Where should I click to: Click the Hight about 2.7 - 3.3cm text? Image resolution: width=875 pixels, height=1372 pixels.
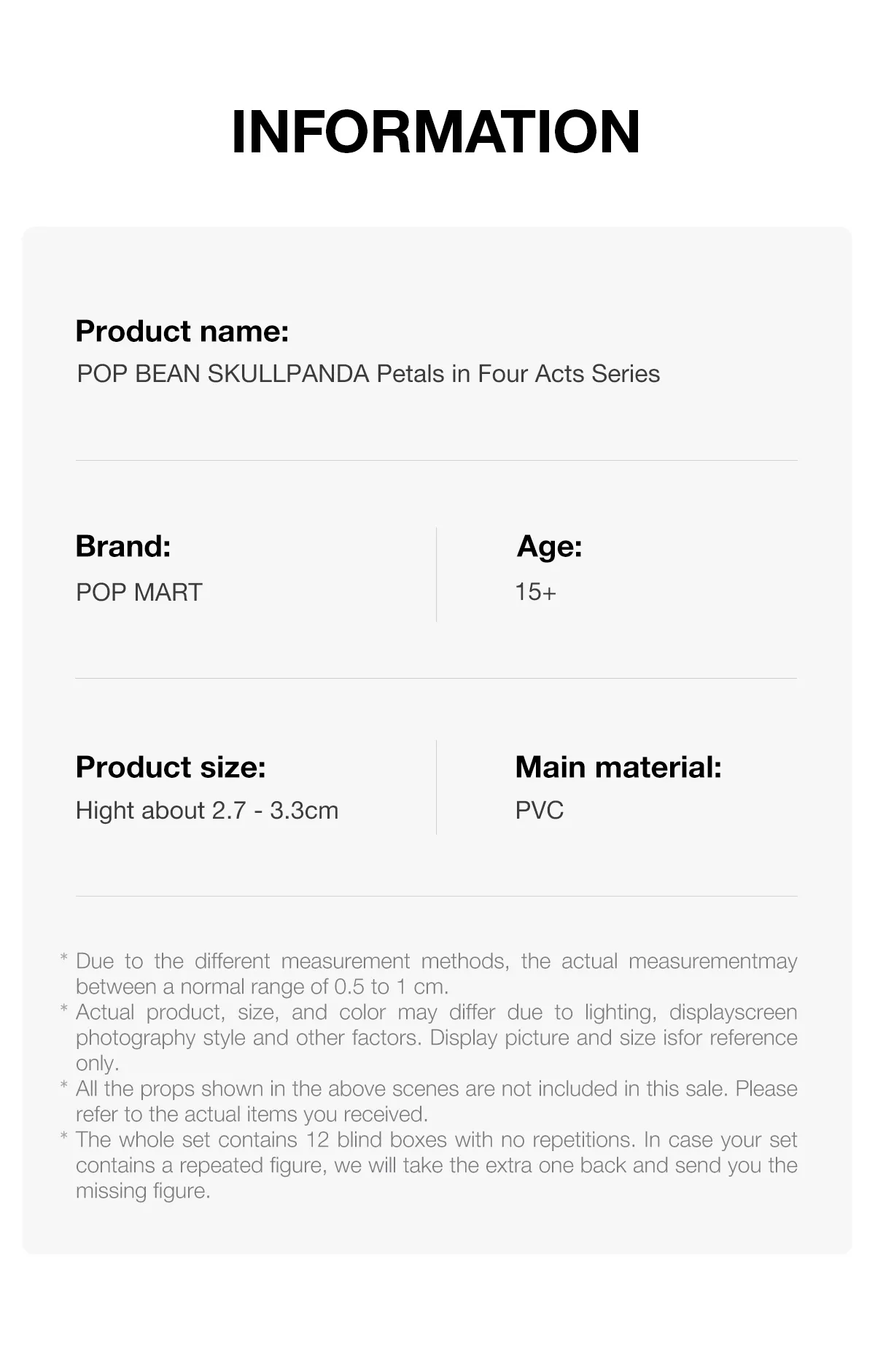207,811
